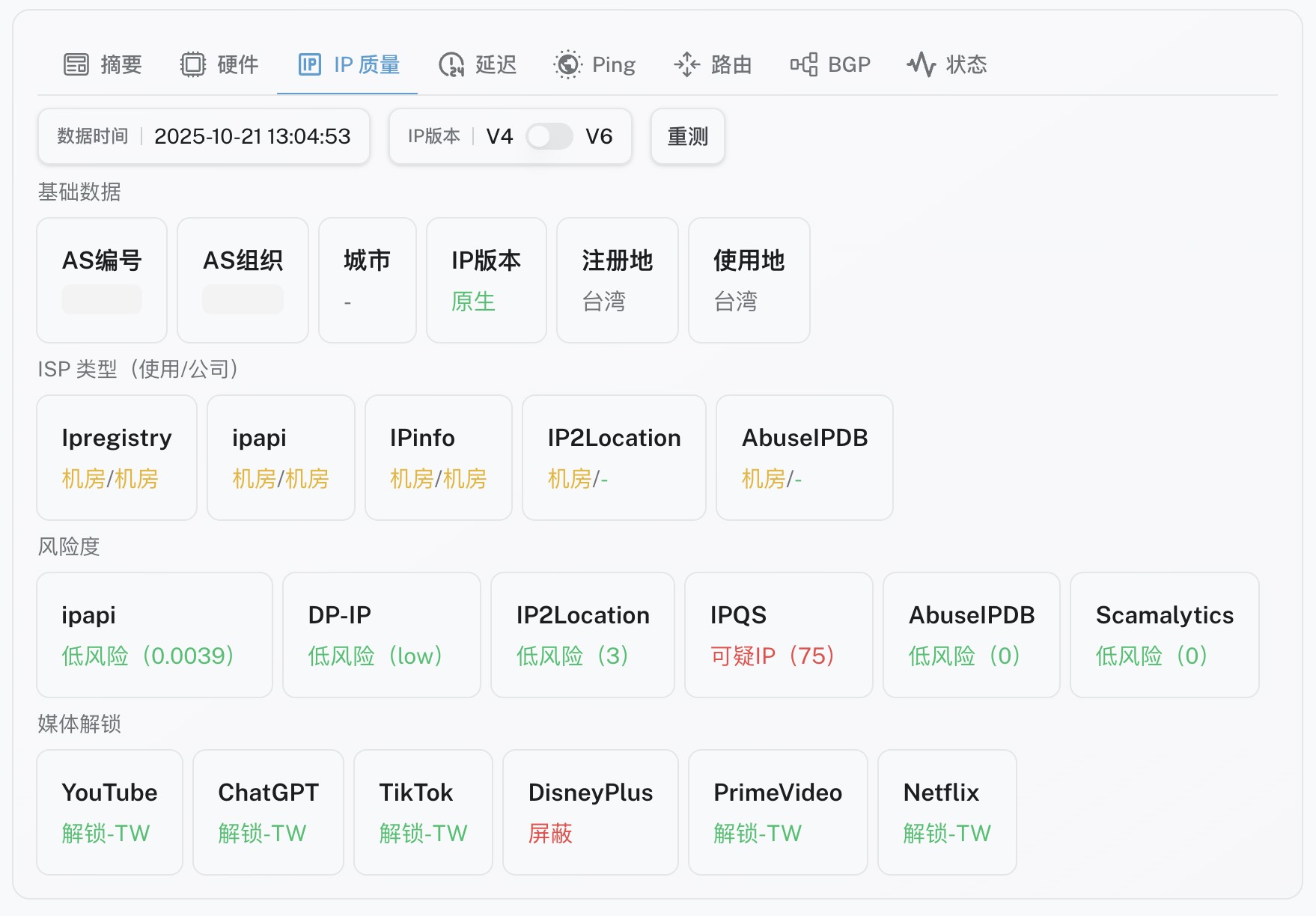Click the 路由 routing arrows icon
Viewport: 1316px width, 916px height.
point(686,65)
